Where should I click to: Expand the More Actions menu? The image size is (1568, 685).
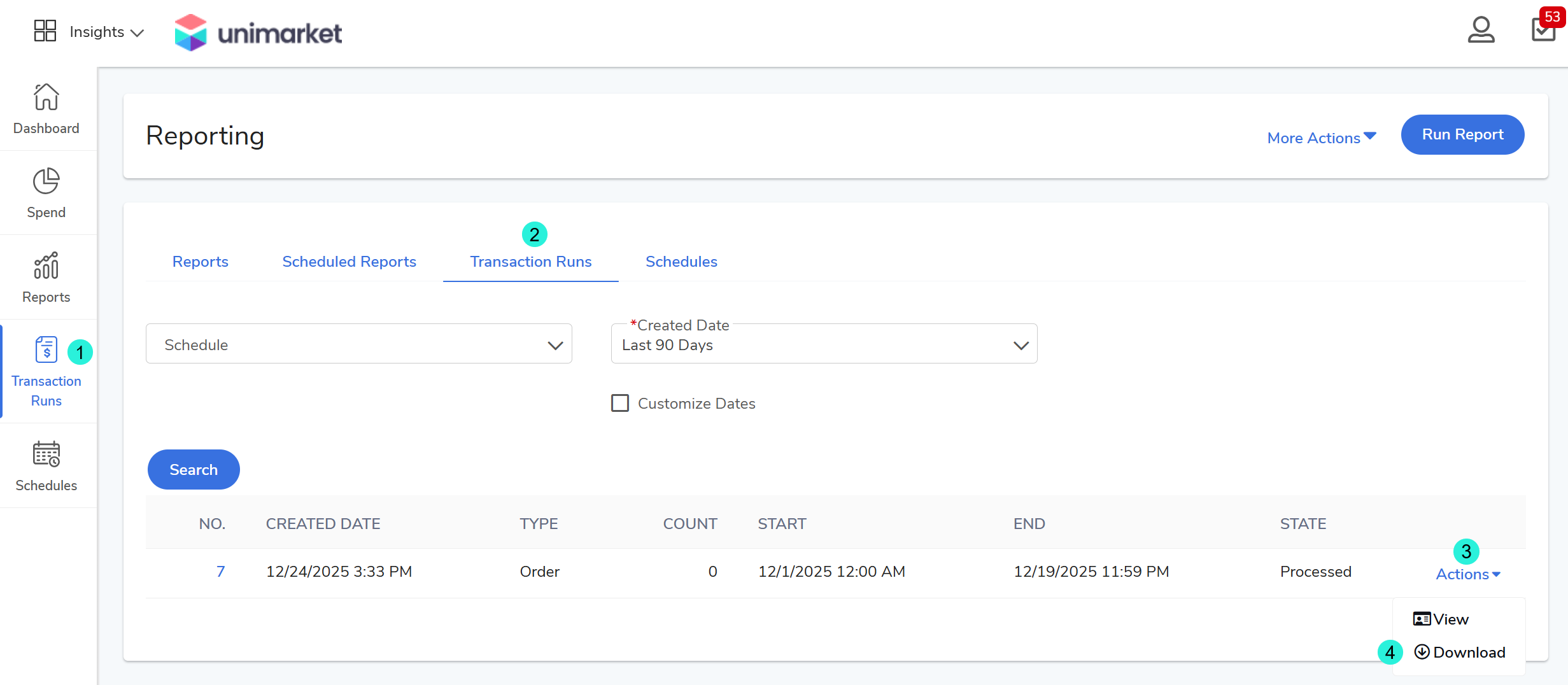[x=1321, y=138]
